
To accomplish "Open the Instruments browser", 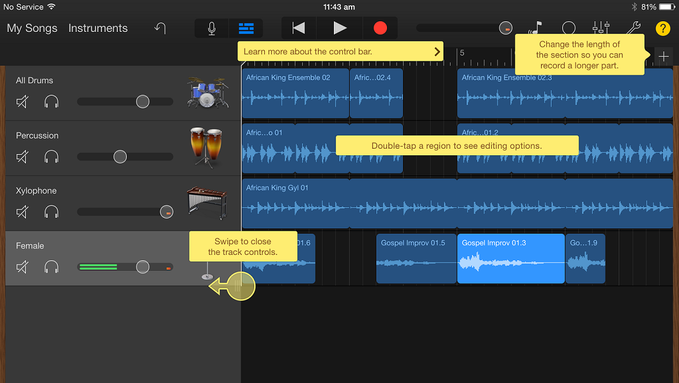I will click(x=98, y=28).
